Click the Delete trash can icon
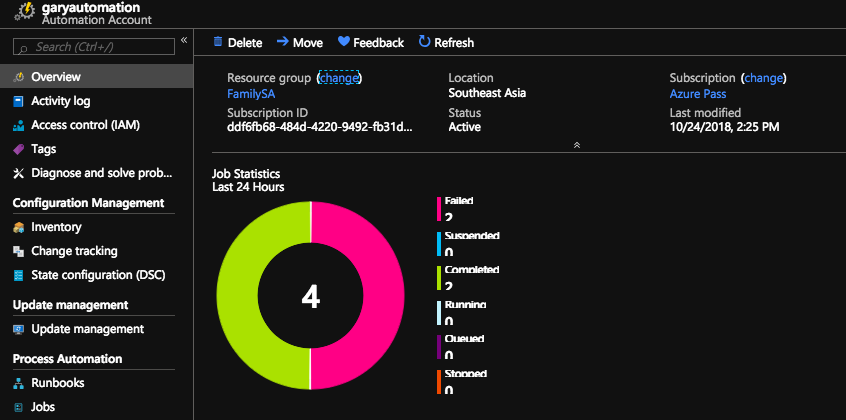Screen dimensions: 846x420 [x=218, y=42]
